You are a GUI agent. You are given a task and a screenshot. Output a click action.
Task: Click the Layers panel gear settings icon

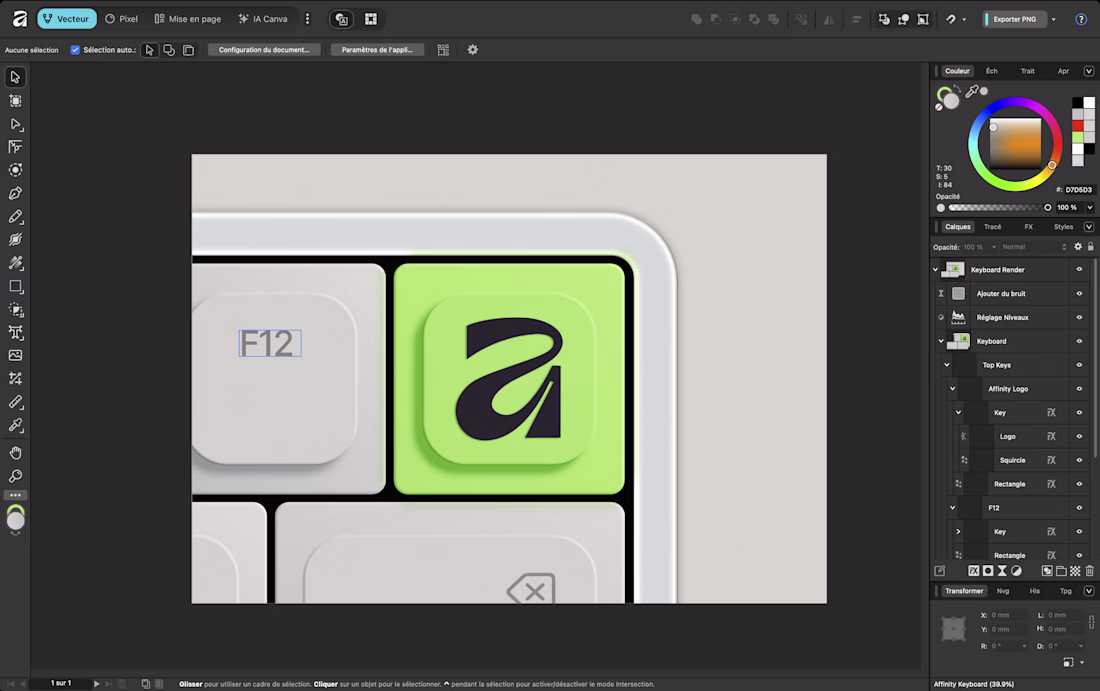[x=1078, y=247]
